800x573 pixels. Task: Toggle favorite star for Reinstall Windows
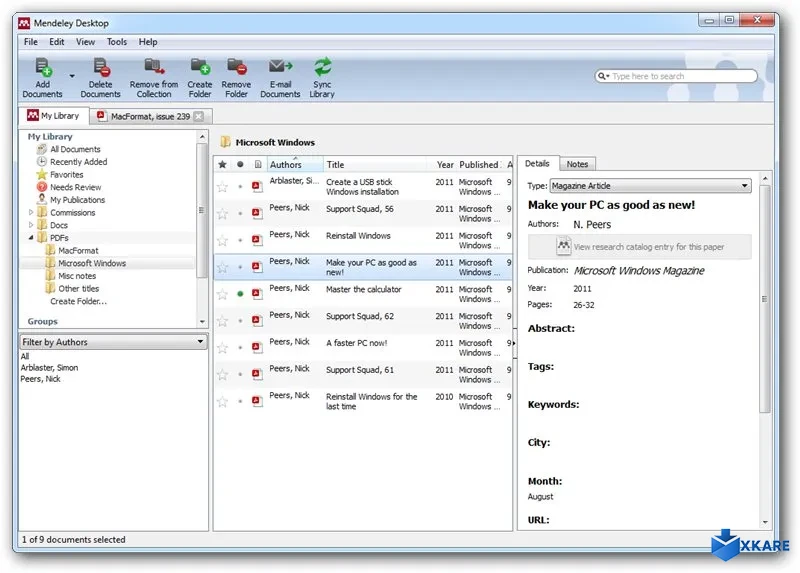click(x=223, y=240)
